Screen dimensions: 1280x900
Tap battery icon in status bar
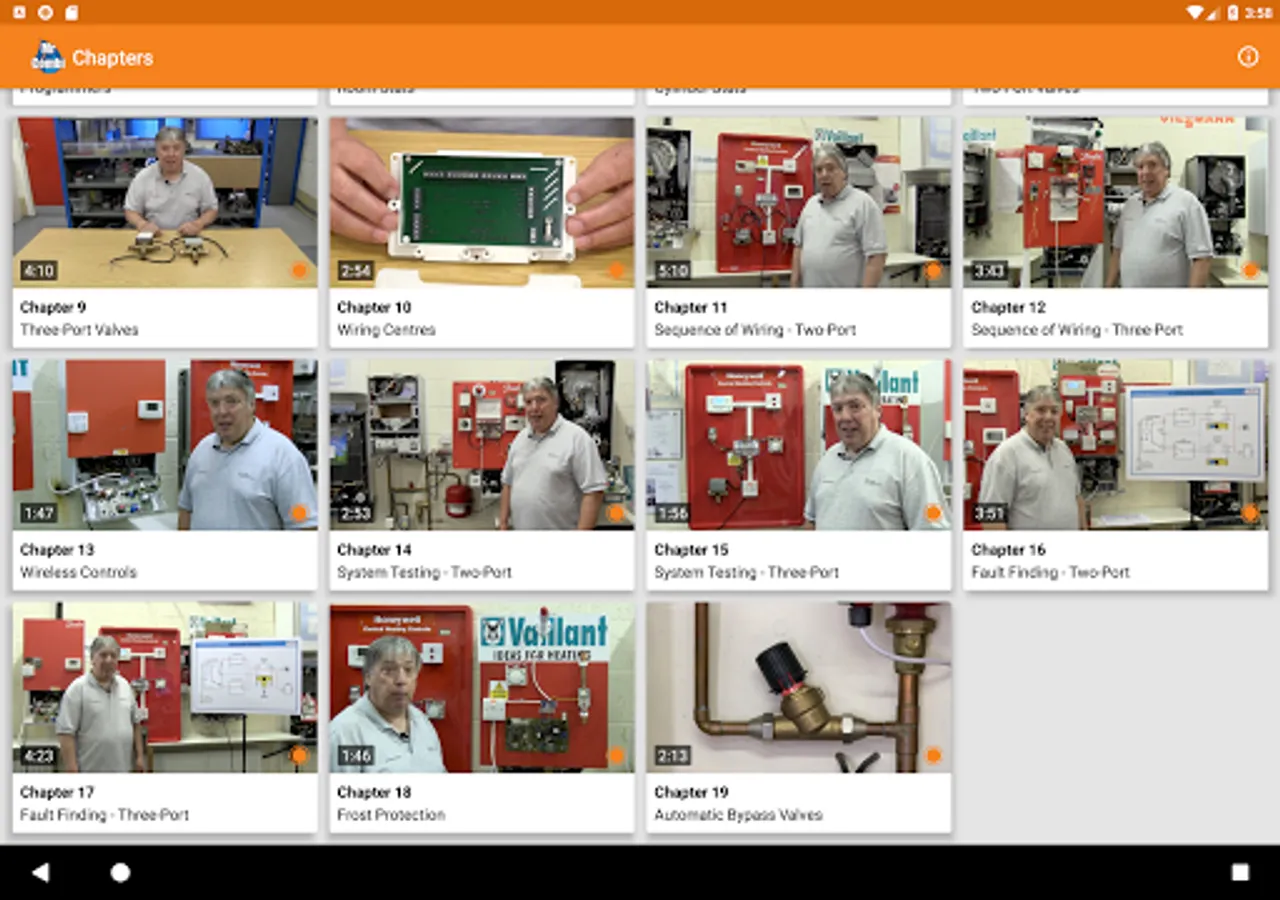(1232, 12)
